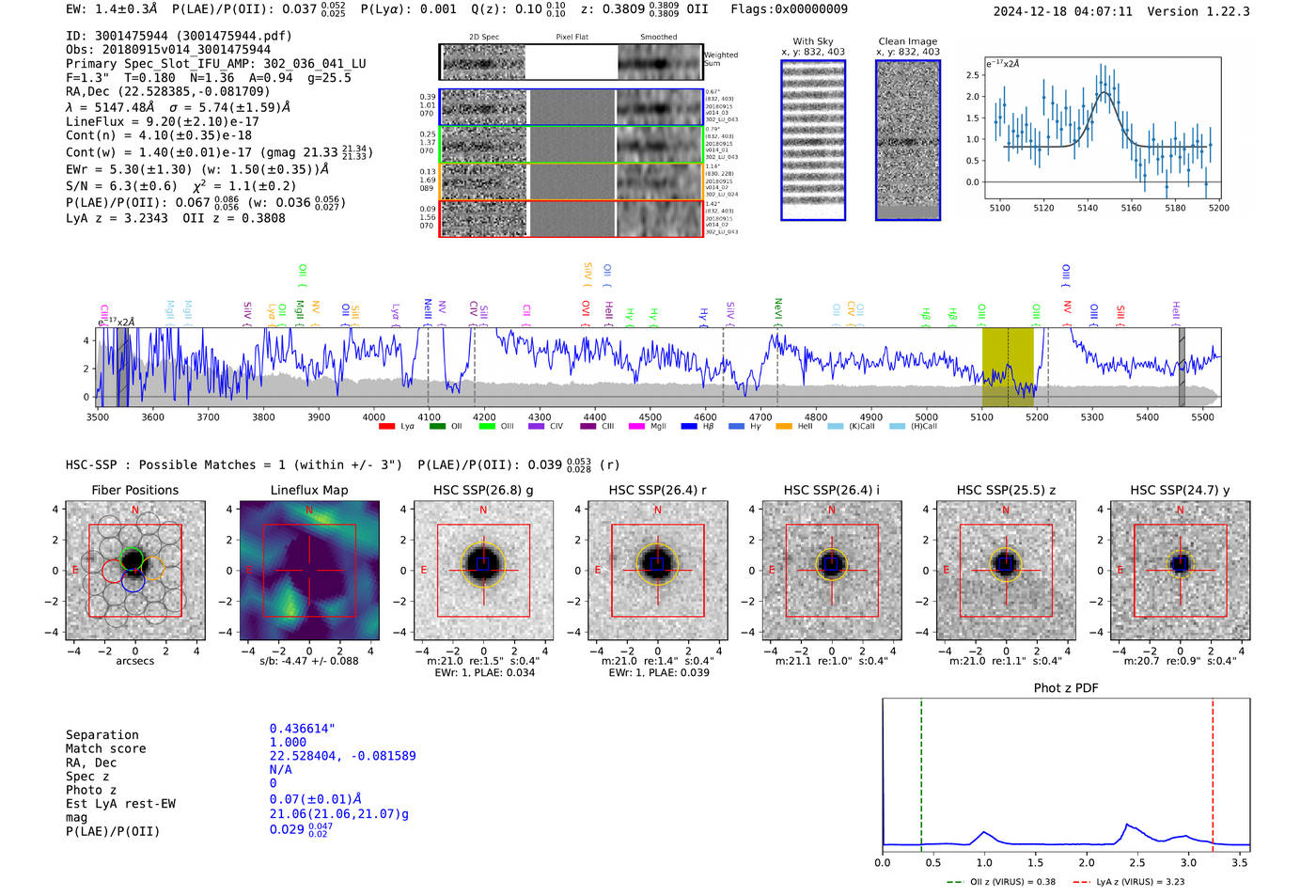The width and height of the screenshot is (1316, 896).
Task: Click the Weighted Sum 2D spectrum row
Action: (x=572, y=62)
